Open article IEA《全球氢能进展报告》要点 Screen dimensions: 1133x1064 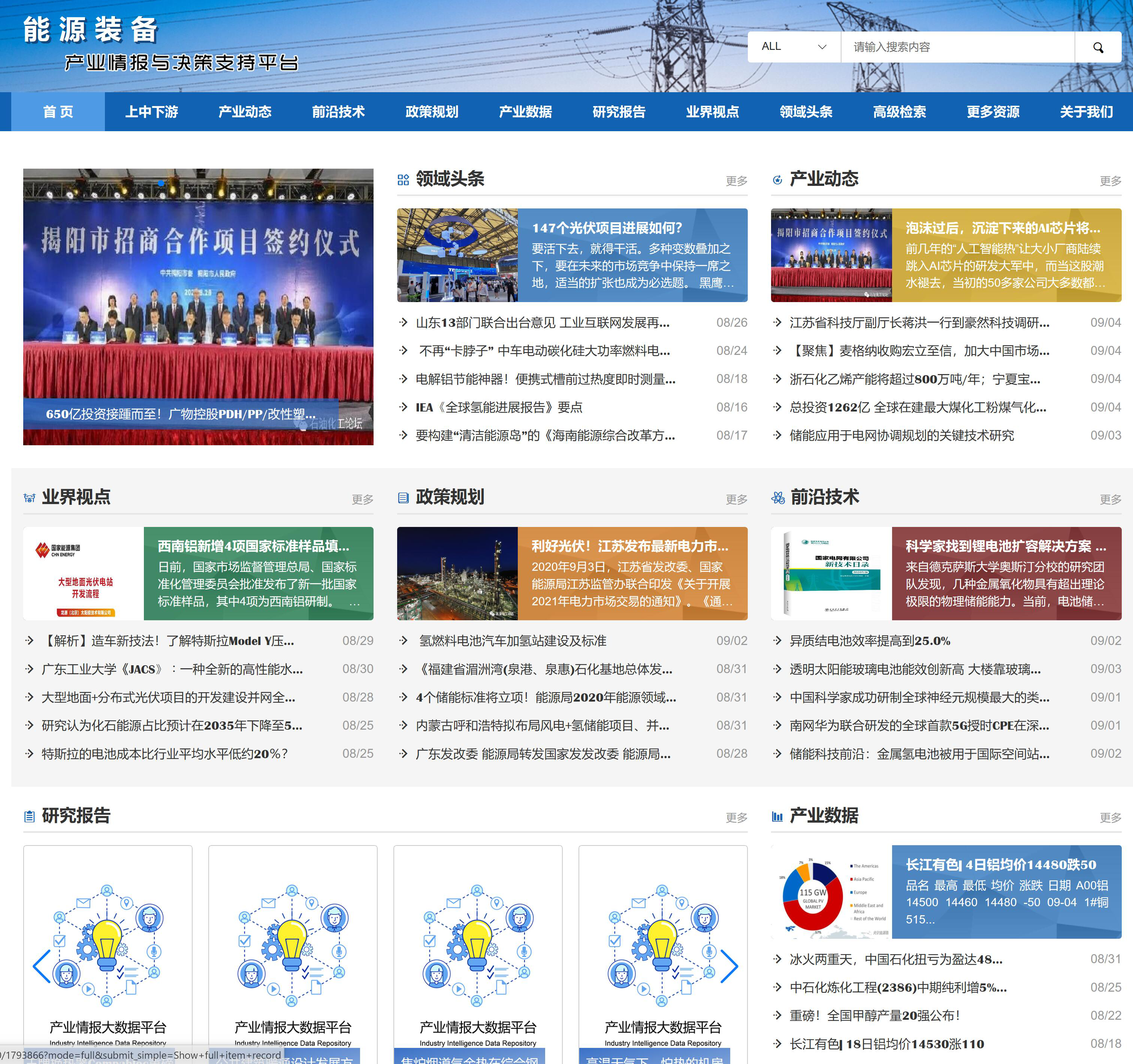click(x=499, y=407)
